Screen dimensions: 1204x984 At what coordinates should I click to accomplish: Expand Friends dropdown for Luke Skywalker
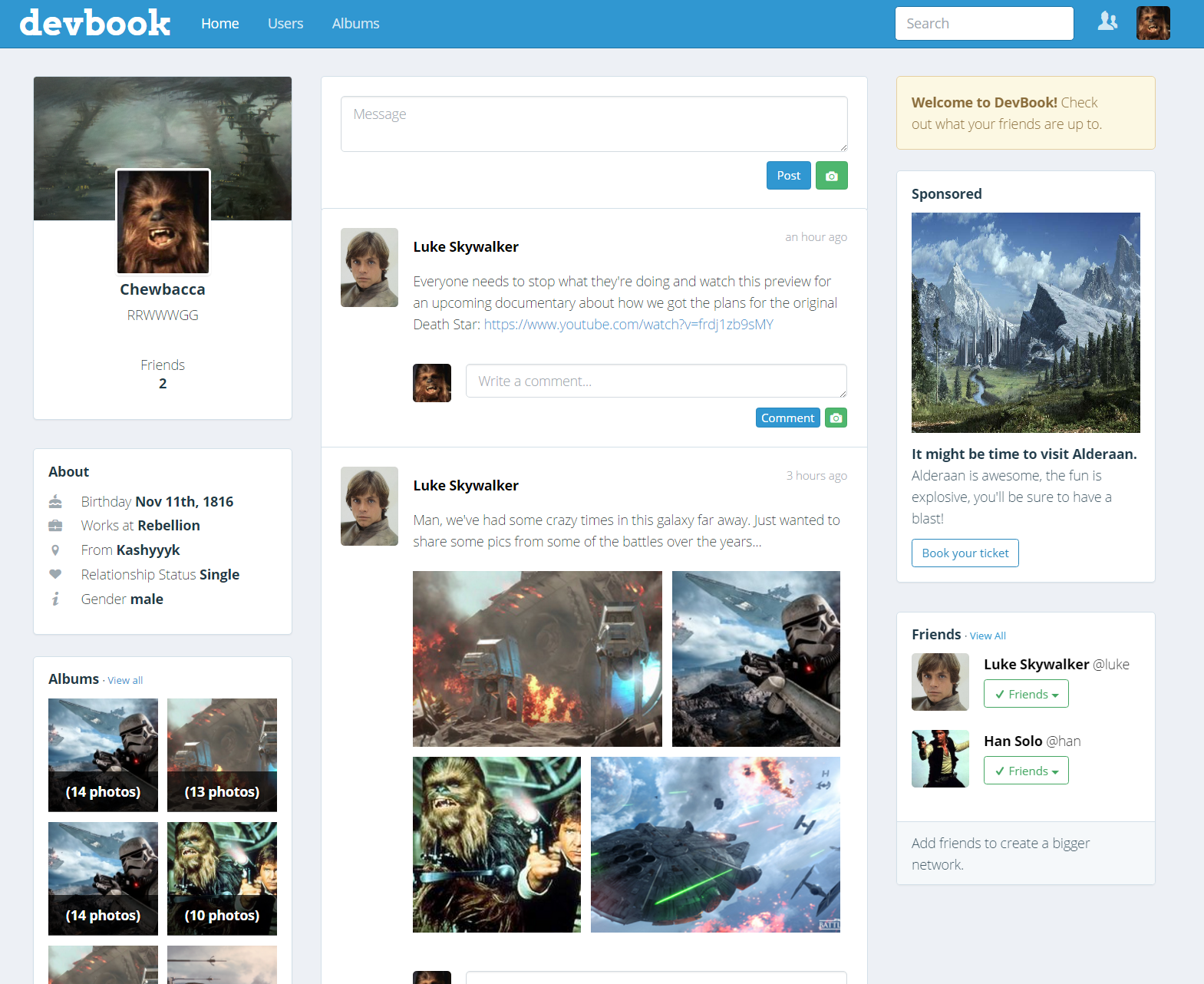click(1026, 694)
